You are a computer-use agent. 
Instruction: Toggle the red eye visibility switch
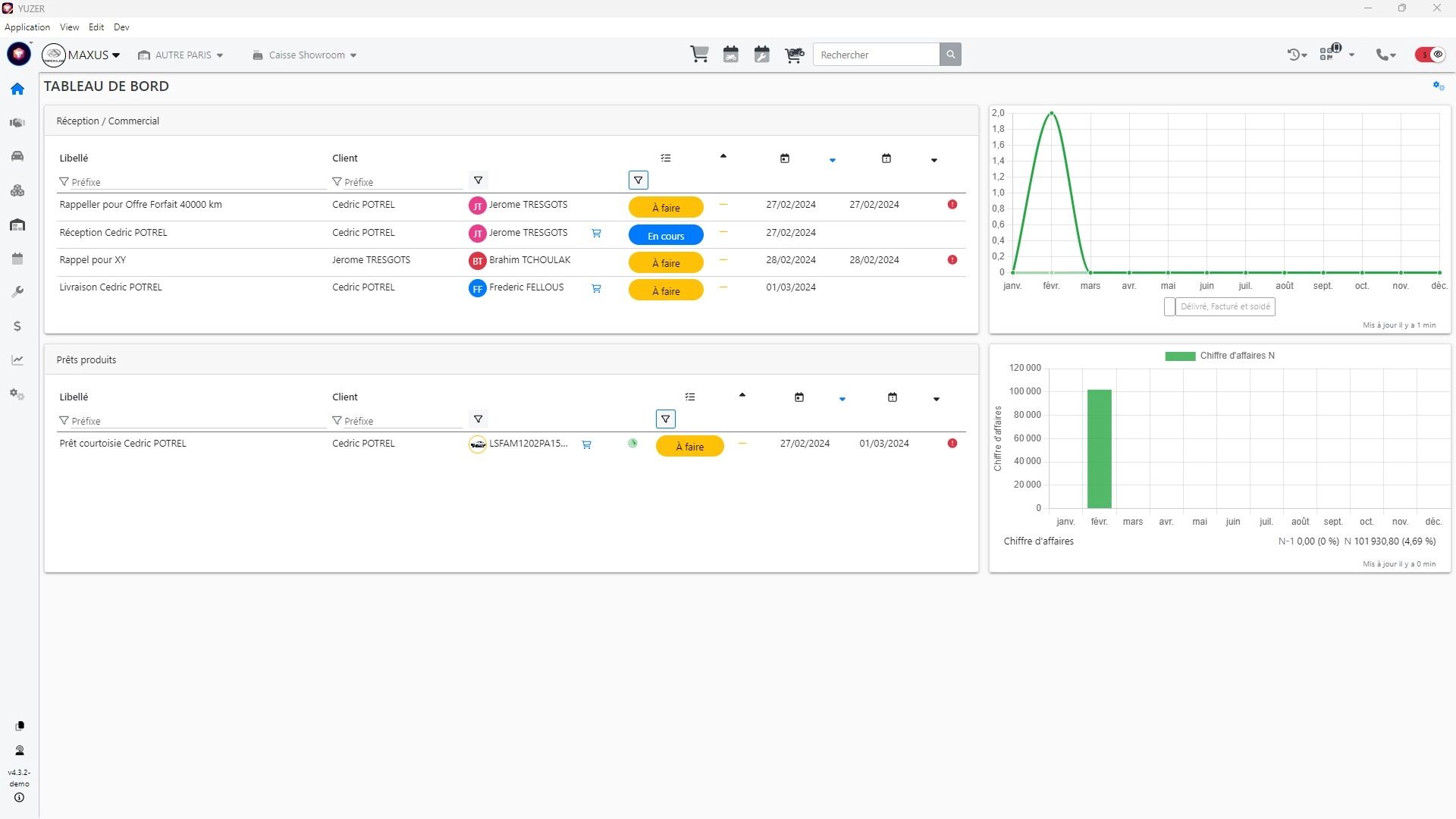pyautogui.click(x=1430, y=55)
